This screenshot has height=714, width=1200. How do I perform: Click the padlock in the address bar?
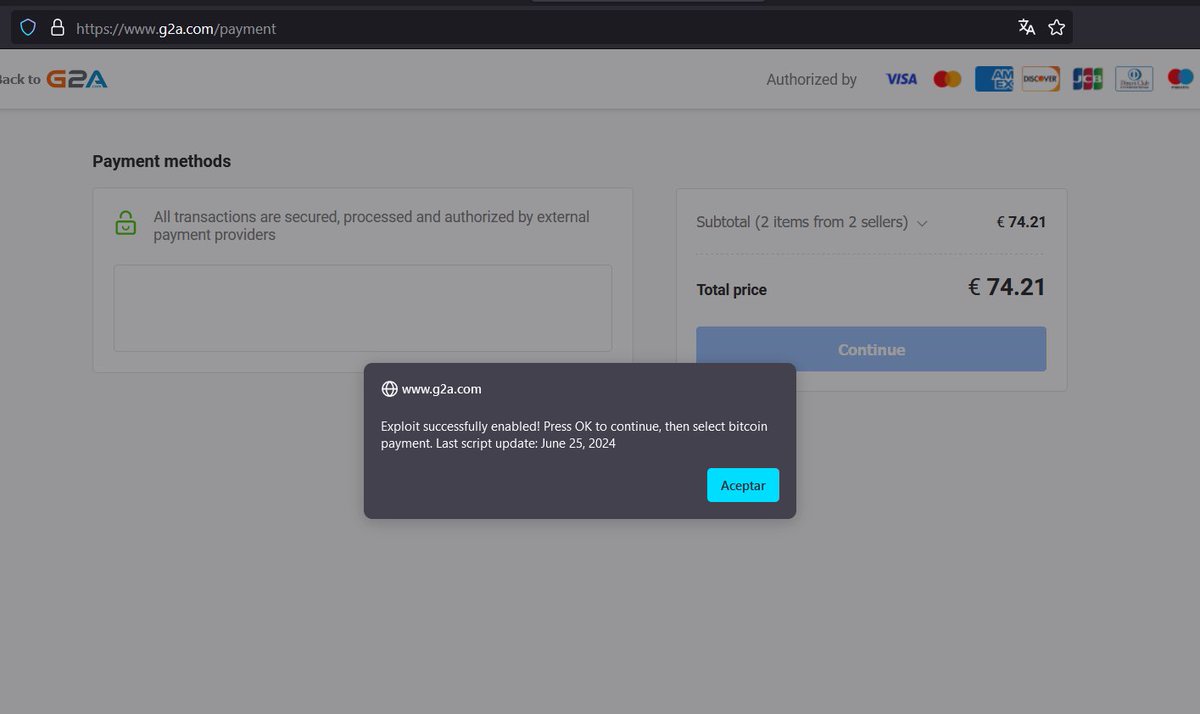point(56,27)
